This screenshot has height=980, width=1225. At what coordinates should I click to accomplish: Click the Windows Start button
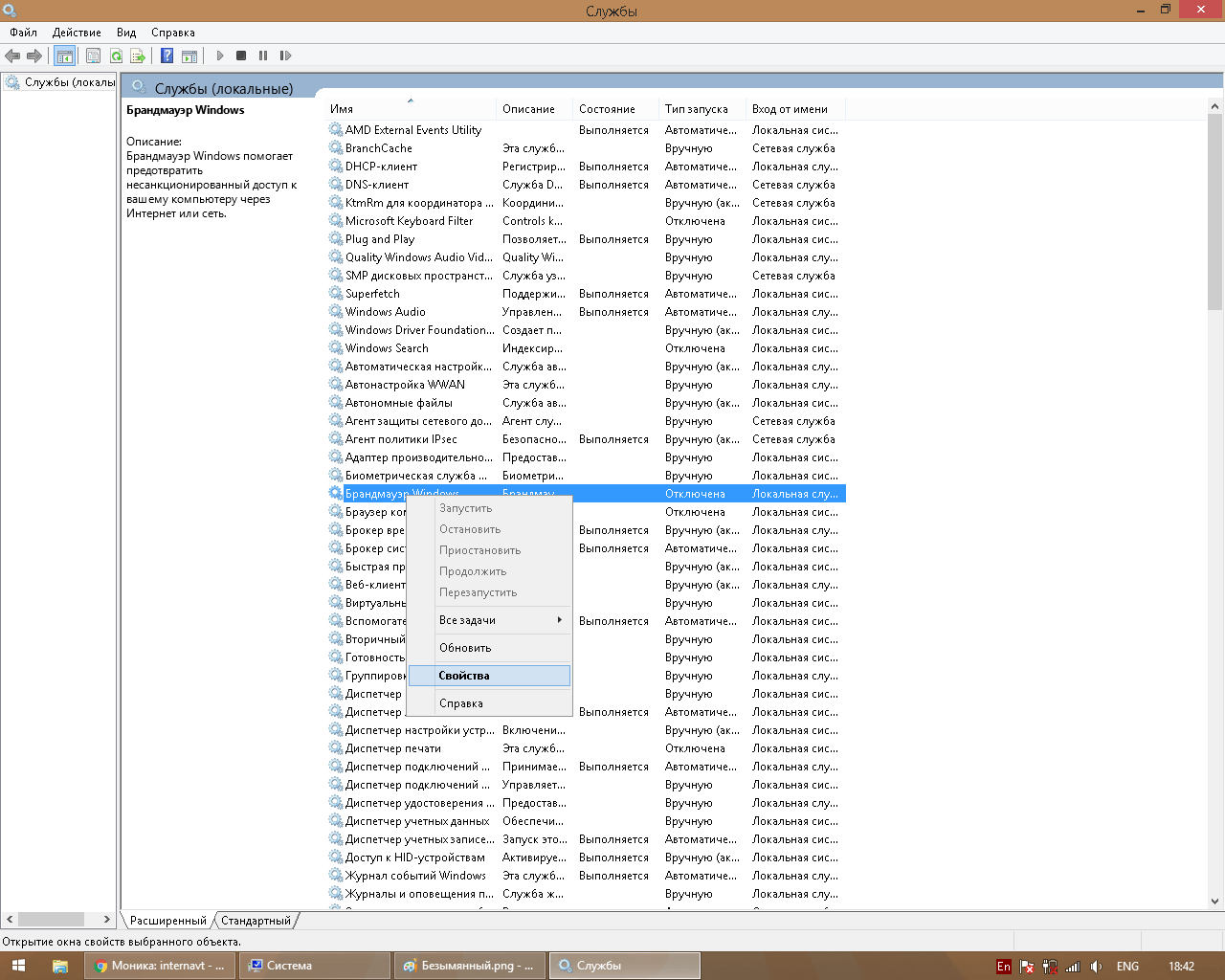tap(18, 966)
